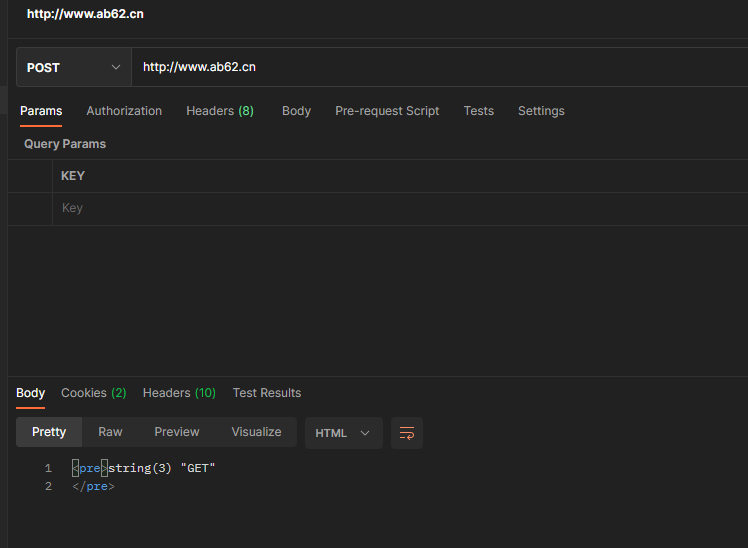Switch to the Params tab
The width and height of the screenshot is (748, 548).
41,111
